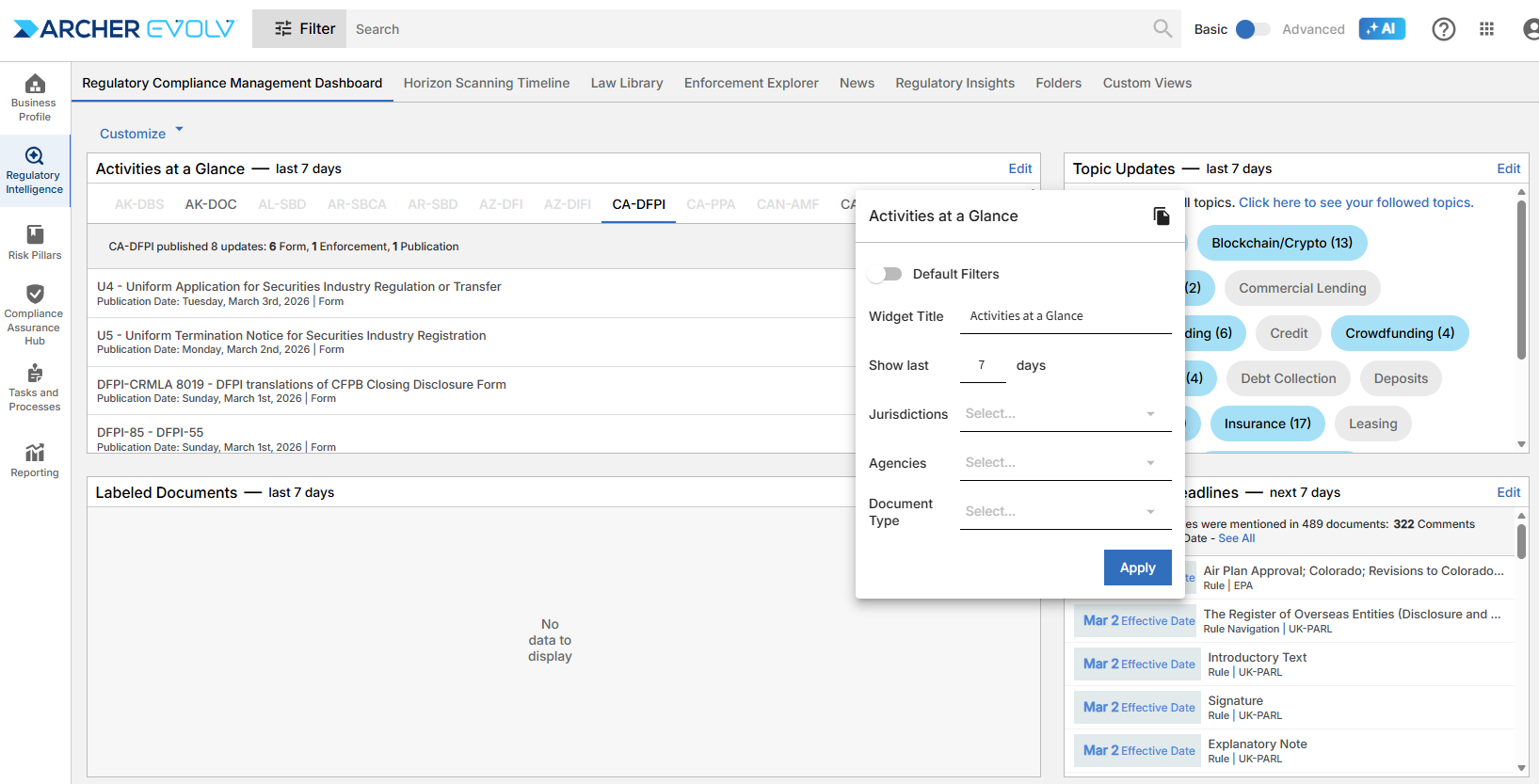Open Compliance Assurance Hub from sidebar
The width and height of the screenshot is (1539, 784).
pos(35,314)
